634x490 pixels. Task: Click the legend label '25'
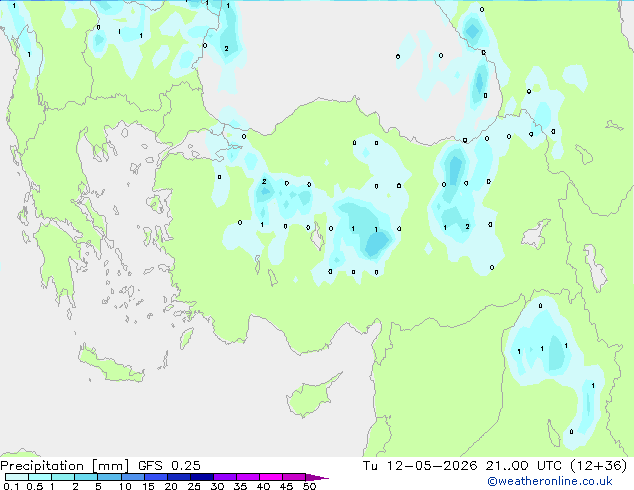(194, 486)
